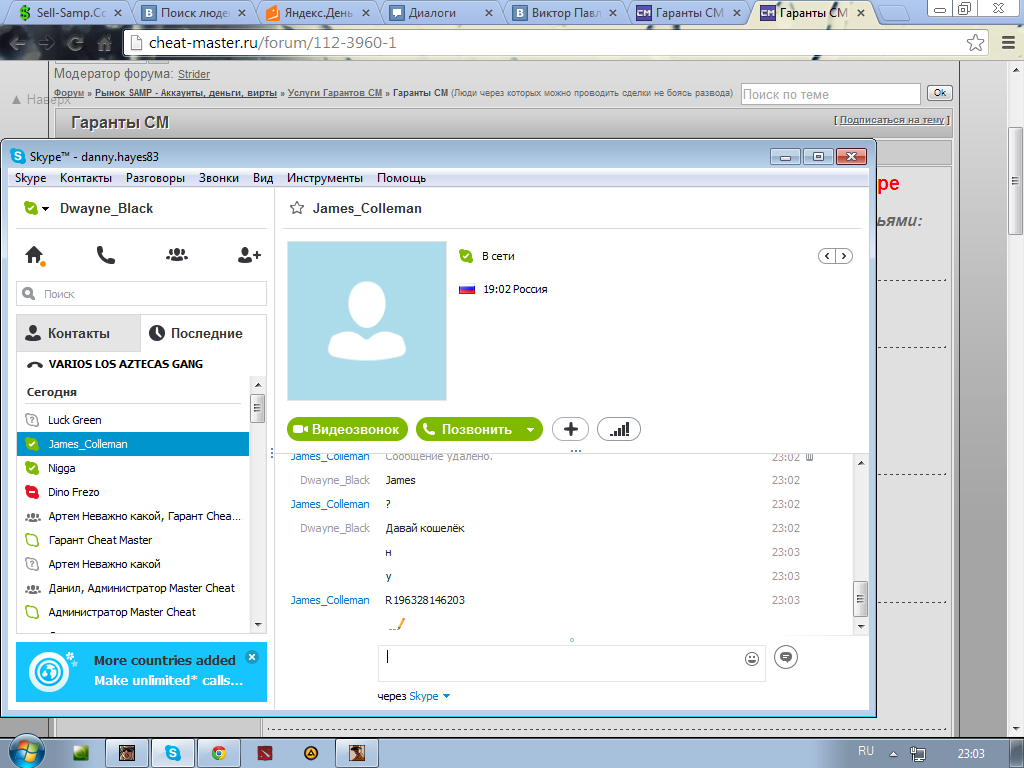Select contact Артем Неважно какой
This screenshot has width=1024, height=768.
coord(133,564)
